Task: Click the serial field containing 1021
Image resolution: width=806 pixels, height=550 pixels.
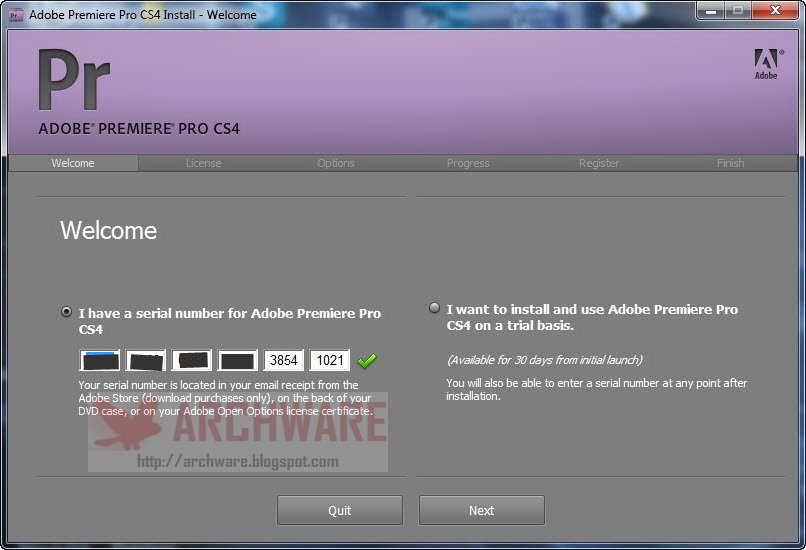Action: click(329, 360)
